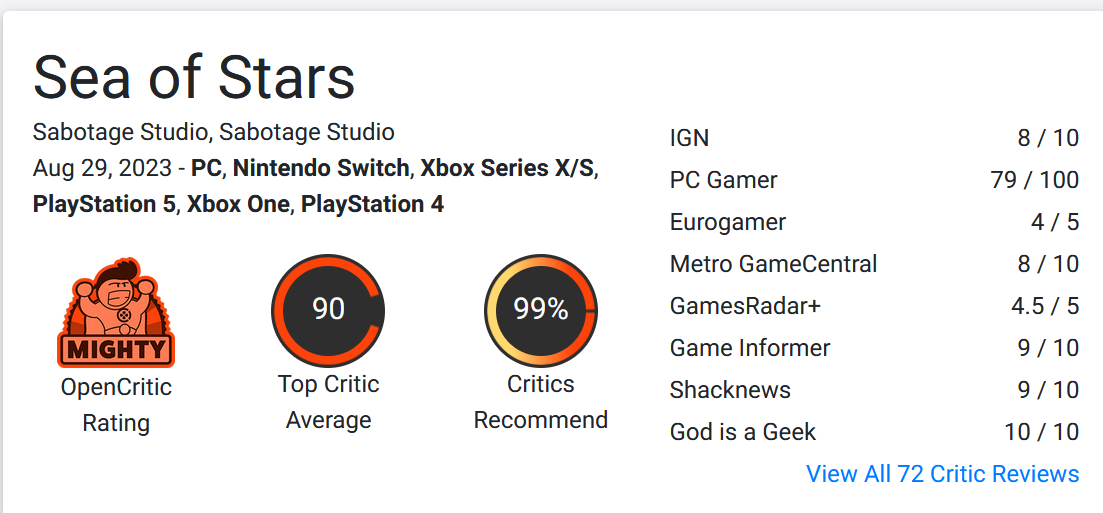
Task: Click the Sea of Stars title
Action: coord(194,76)
